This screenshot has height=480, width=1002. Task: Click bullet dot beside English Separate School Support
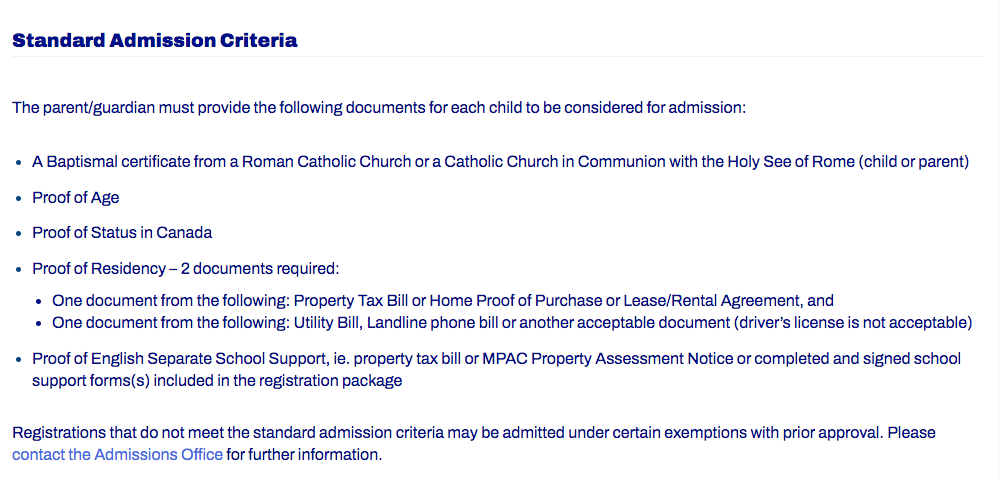point(19,360)
